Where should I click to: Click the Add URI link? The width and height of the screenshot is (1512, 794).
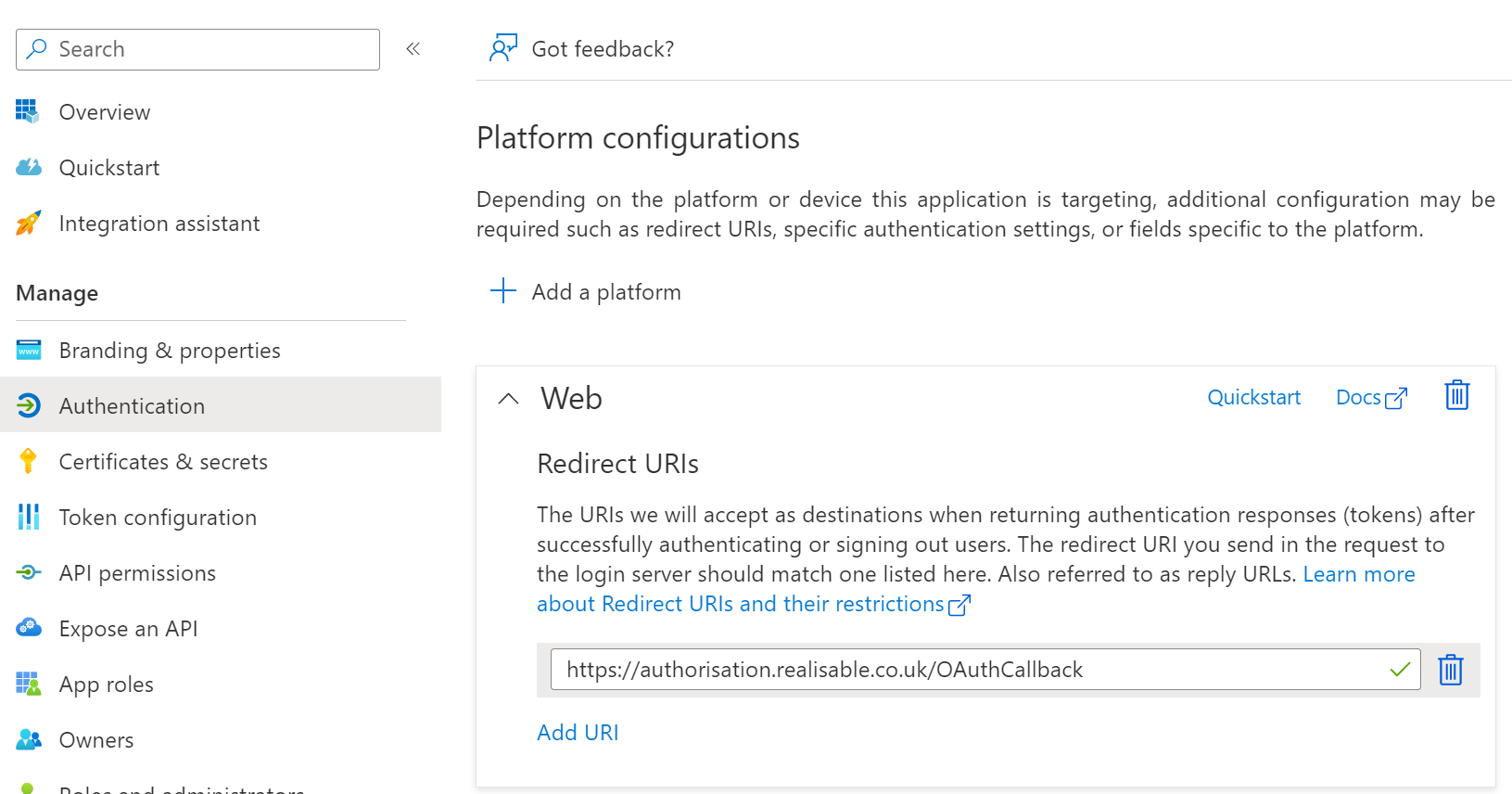[578, 733]
